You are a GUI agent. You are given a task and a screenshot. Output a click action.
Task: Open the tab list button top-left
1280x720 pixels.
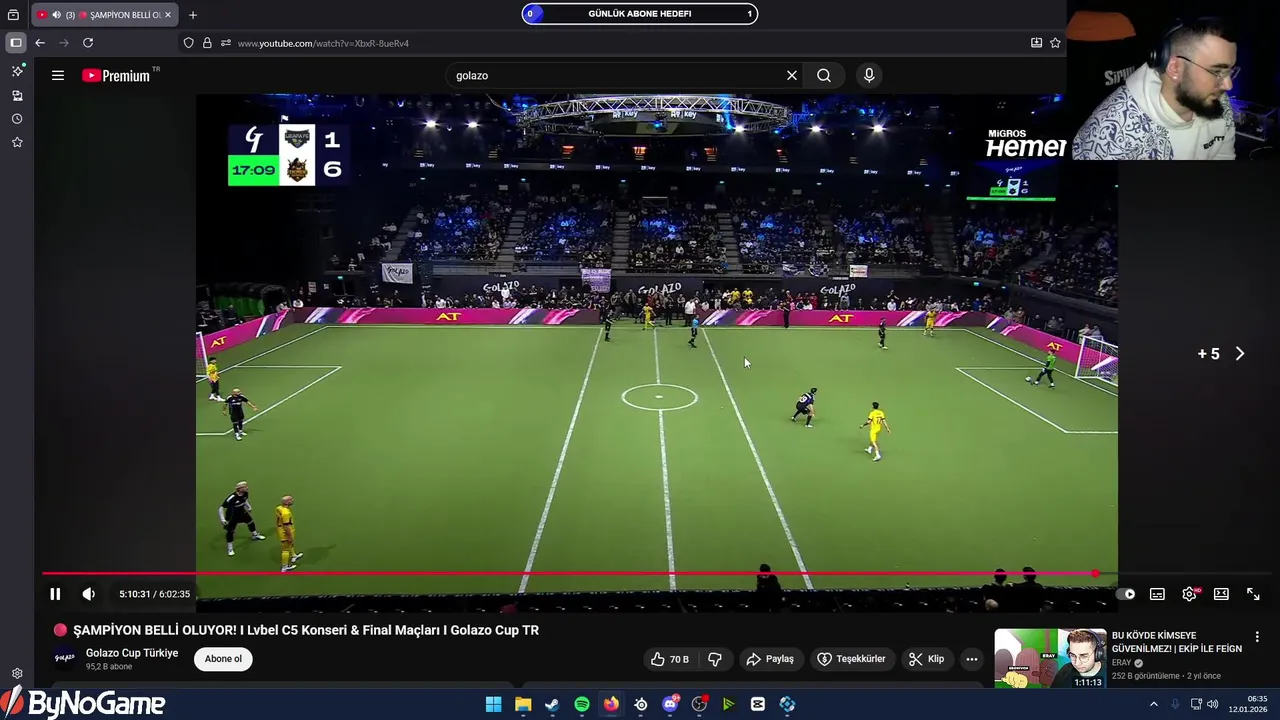point(14,15)
